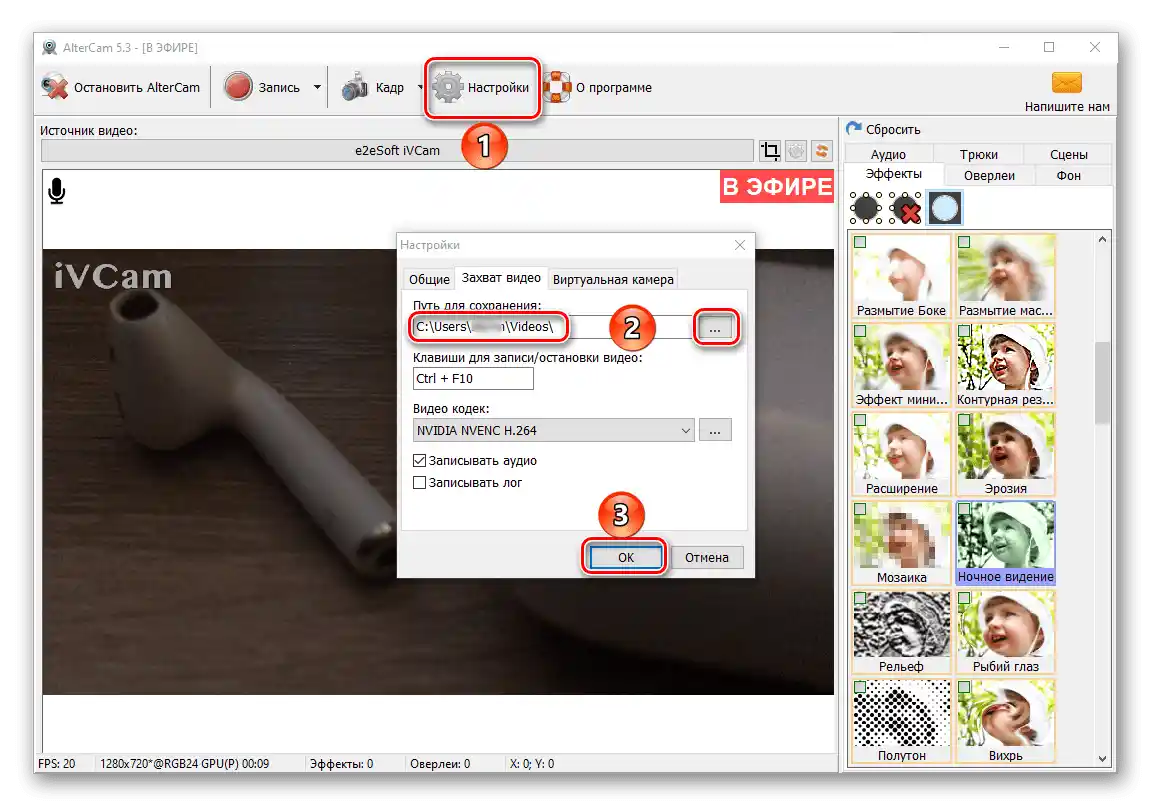This screenshot has height=806, width=1151.
Task: Click 1280x720*@RGB24 status bar entry
Action: tap(184, 763)
